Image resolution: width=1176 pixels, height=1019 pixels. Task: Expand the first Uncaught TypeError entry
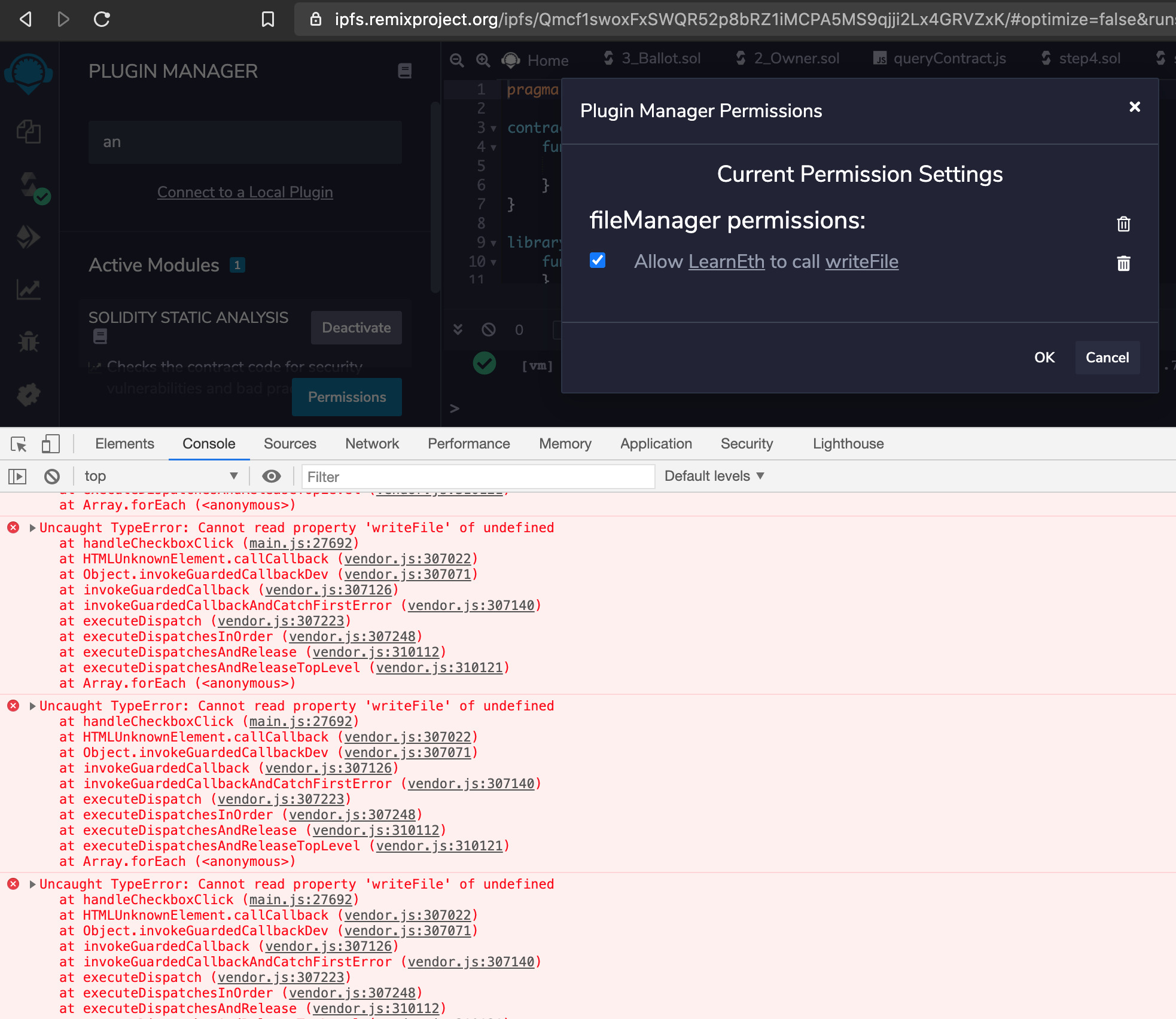click(x=33, y=527)
